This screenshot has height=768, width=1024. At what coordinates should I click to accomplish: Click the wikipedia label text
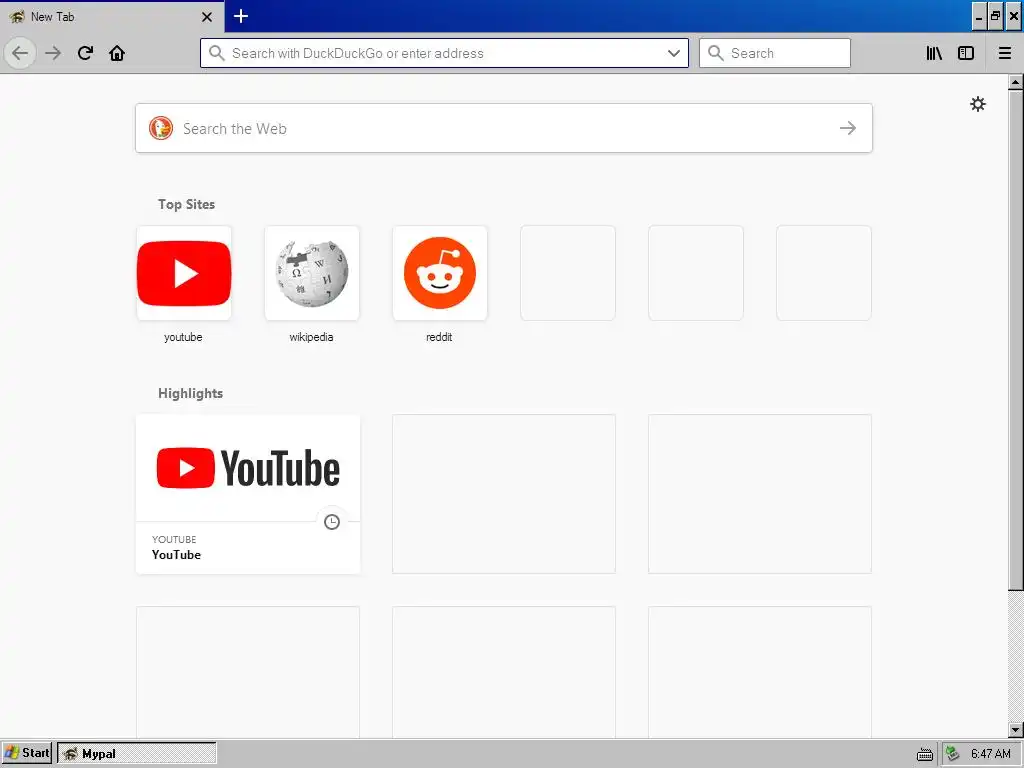(x=312, y=337)
